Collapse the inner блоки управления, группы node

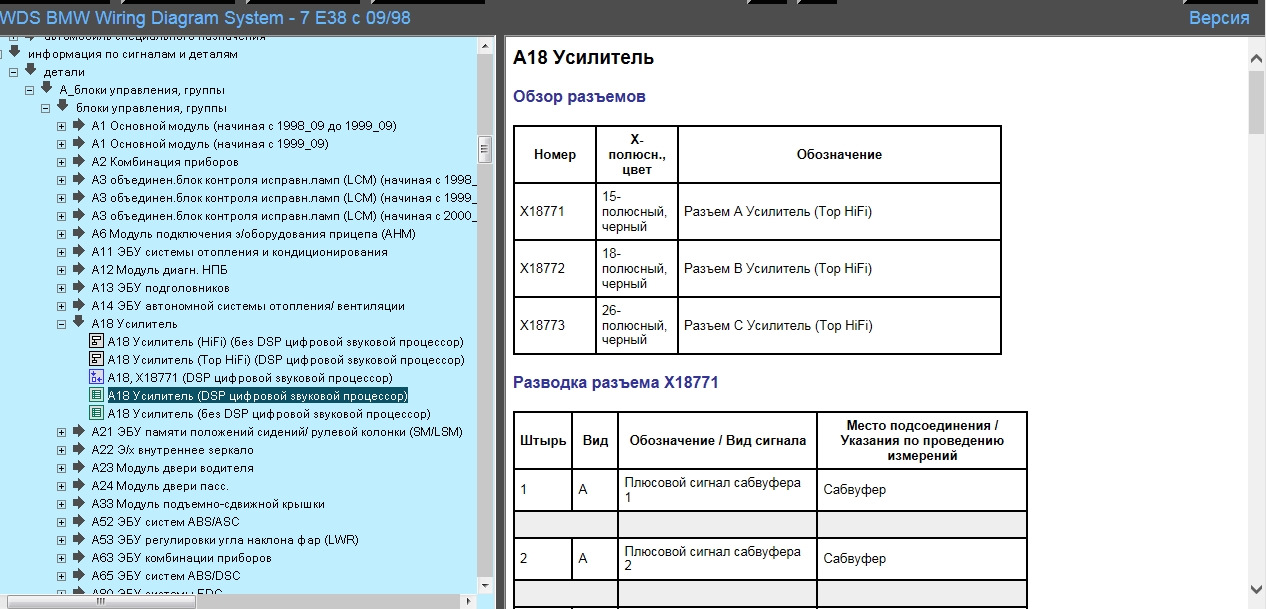tap(46, 108)
